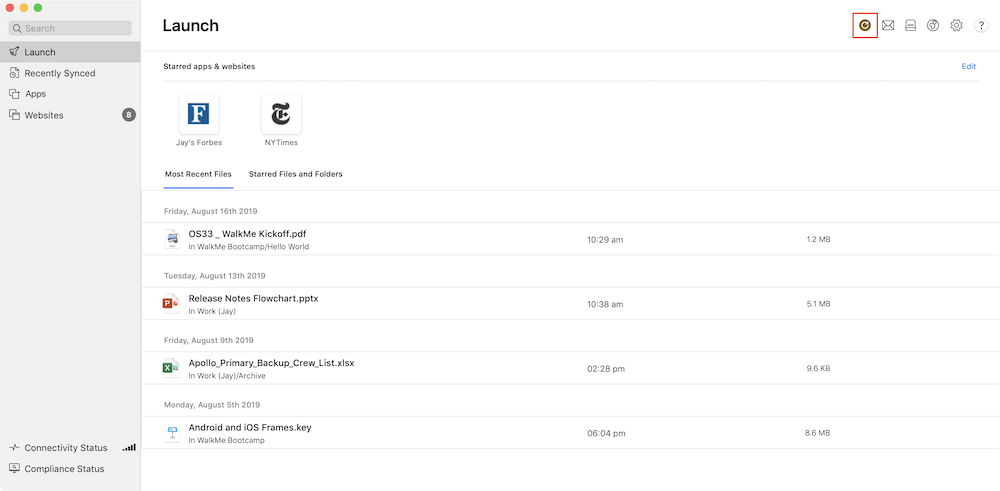The height and width of the screenshot is (491, 1000).
Task: Click into the Search field
Action: (x=70, y=28)
